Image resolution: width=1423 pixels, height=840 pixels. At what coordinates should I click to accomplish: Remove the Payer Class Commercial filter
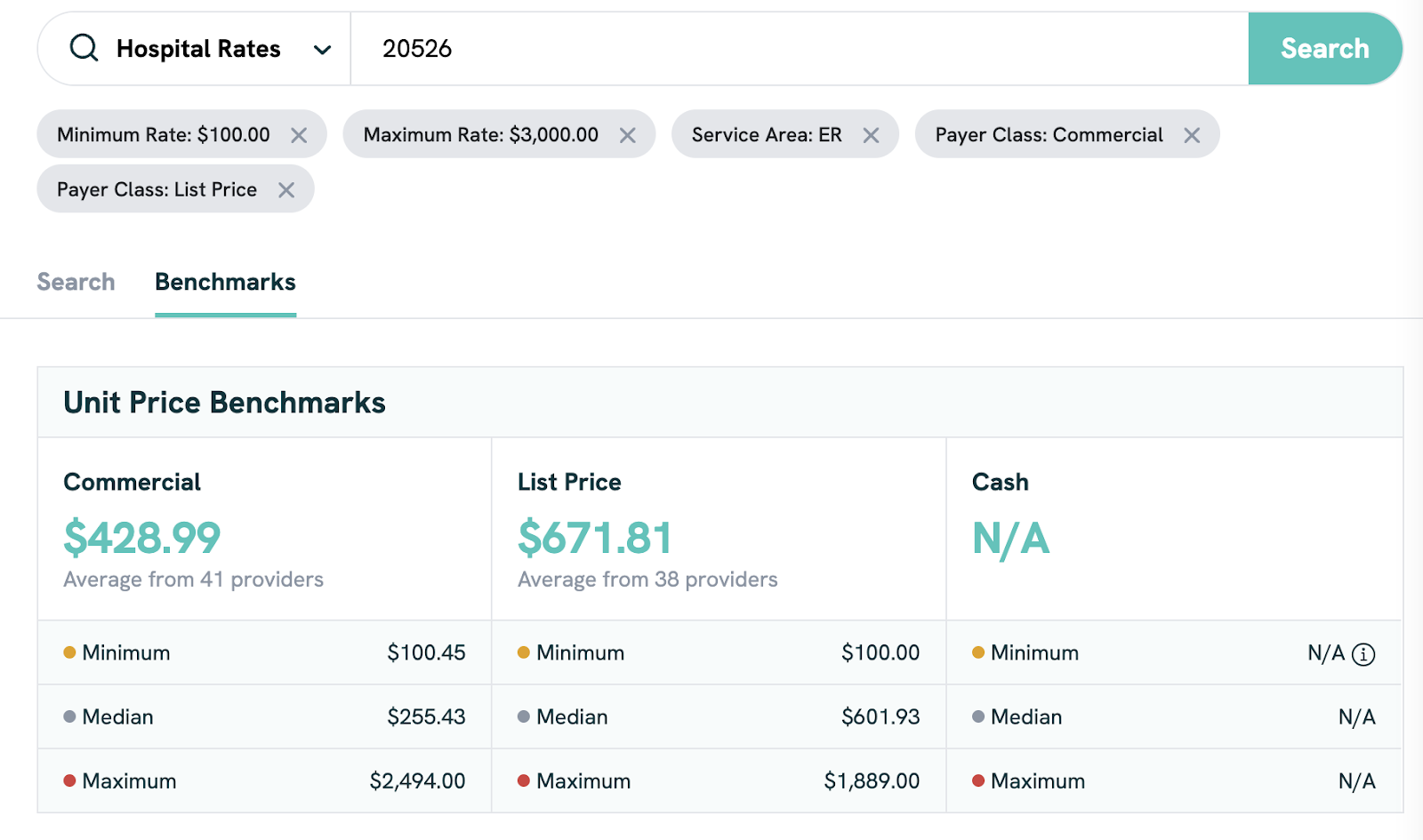(1192, 135)
